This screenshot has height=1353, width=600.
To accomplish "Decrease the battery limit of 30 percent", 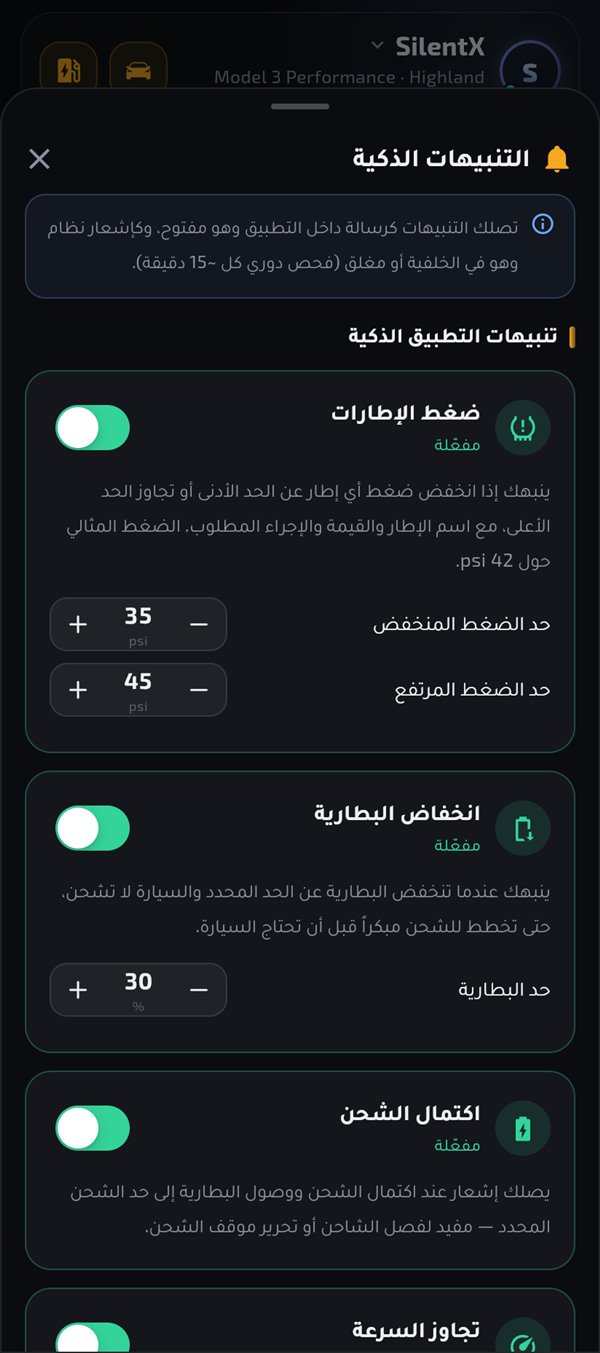I will (199, 990).
